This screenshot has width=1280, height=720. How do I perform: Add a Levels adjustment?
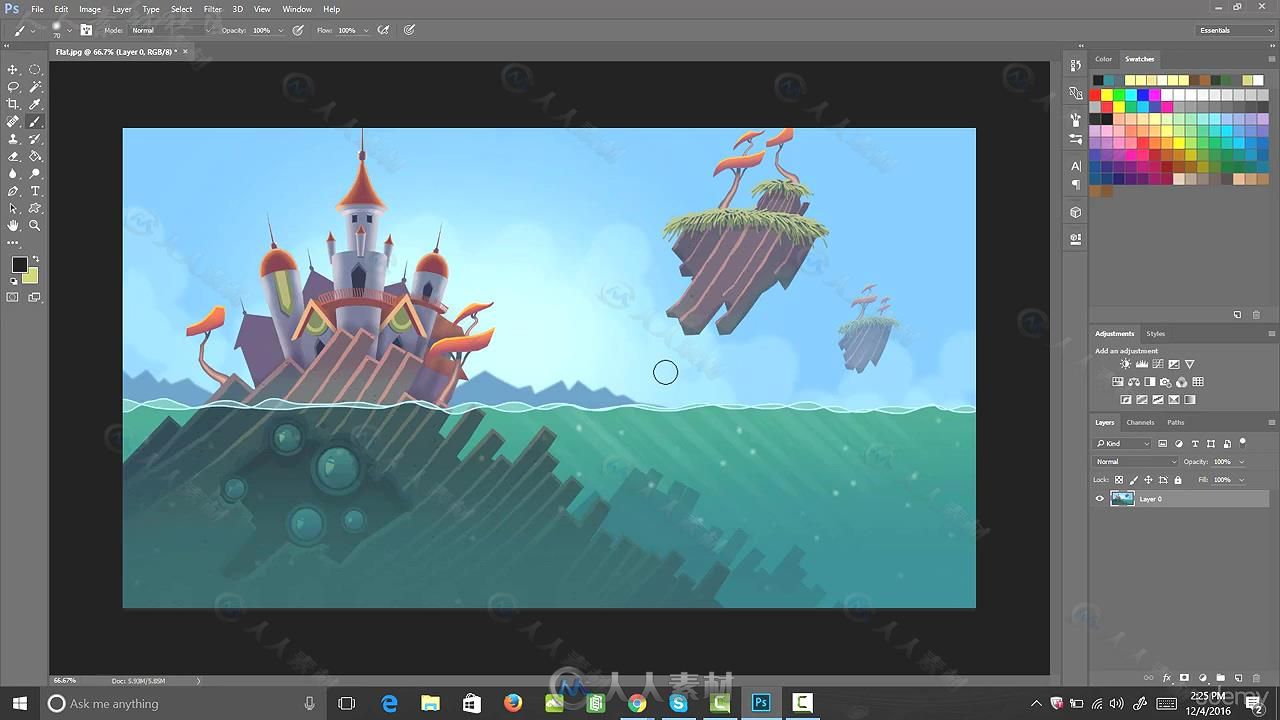[1142, 364]
